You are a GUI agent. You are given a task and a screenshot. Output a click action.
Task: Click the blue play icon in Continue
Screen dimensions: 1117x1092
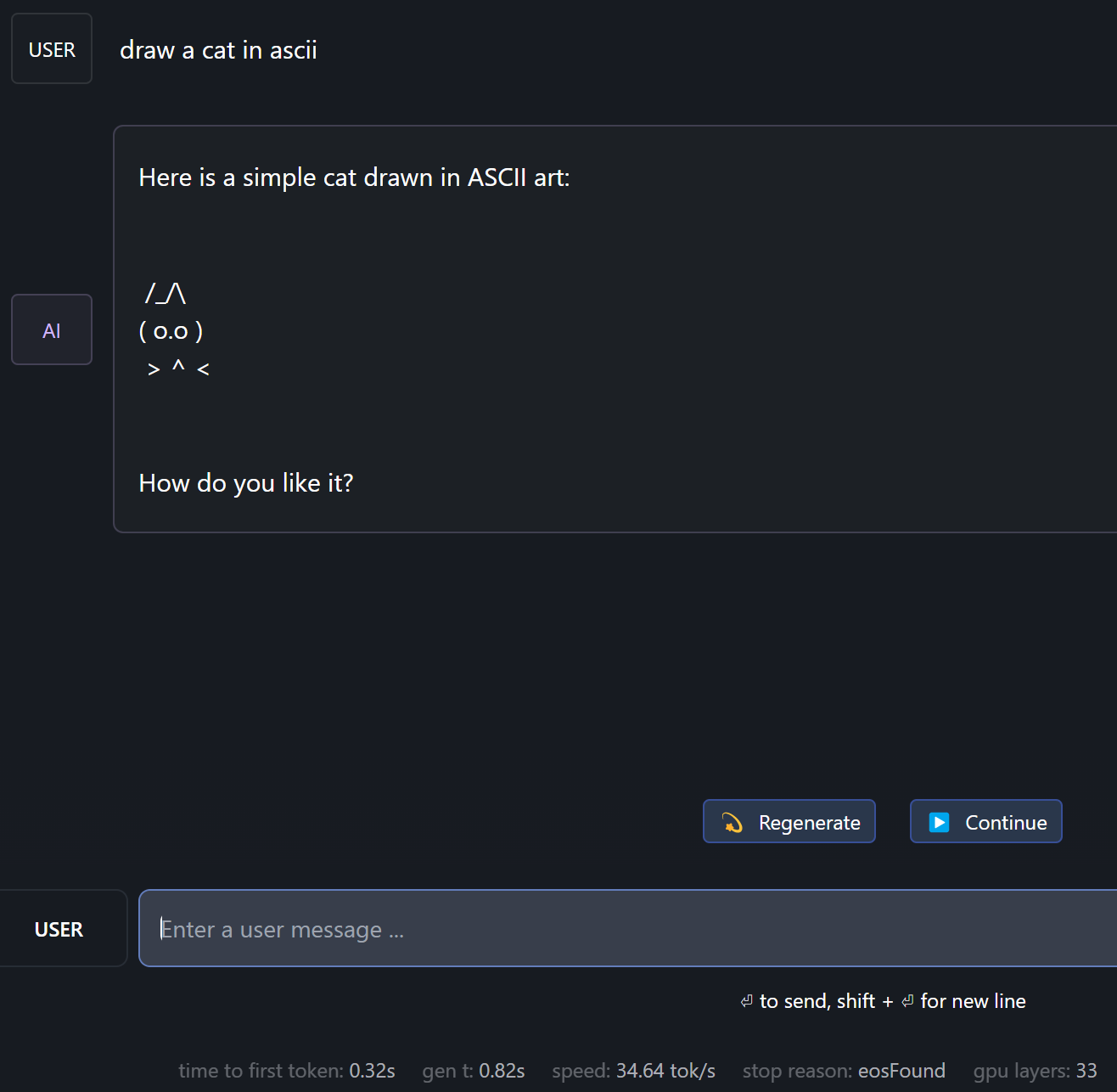pos(939,822)
